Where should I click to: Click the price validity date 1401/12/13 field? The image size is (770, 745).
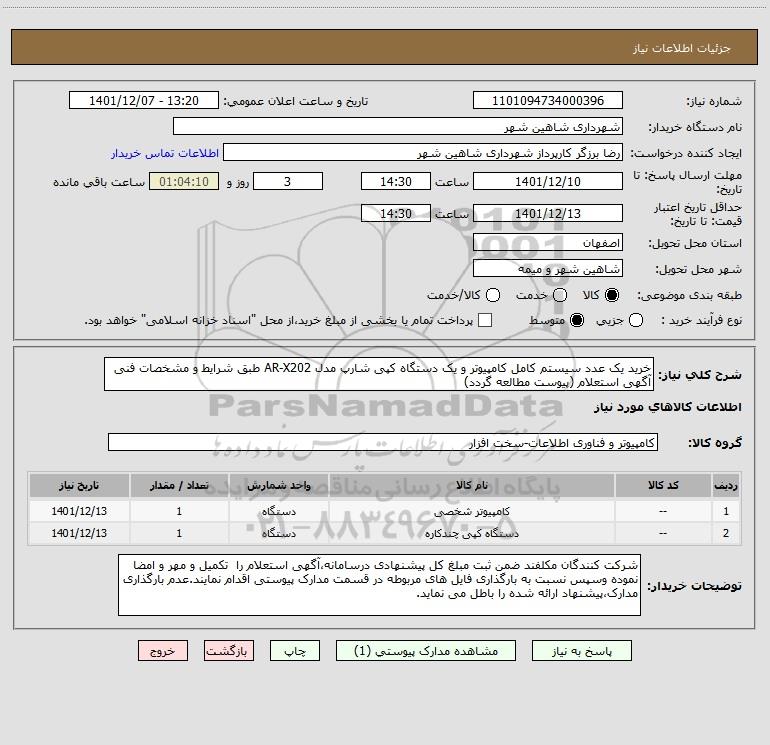(548, 213)
